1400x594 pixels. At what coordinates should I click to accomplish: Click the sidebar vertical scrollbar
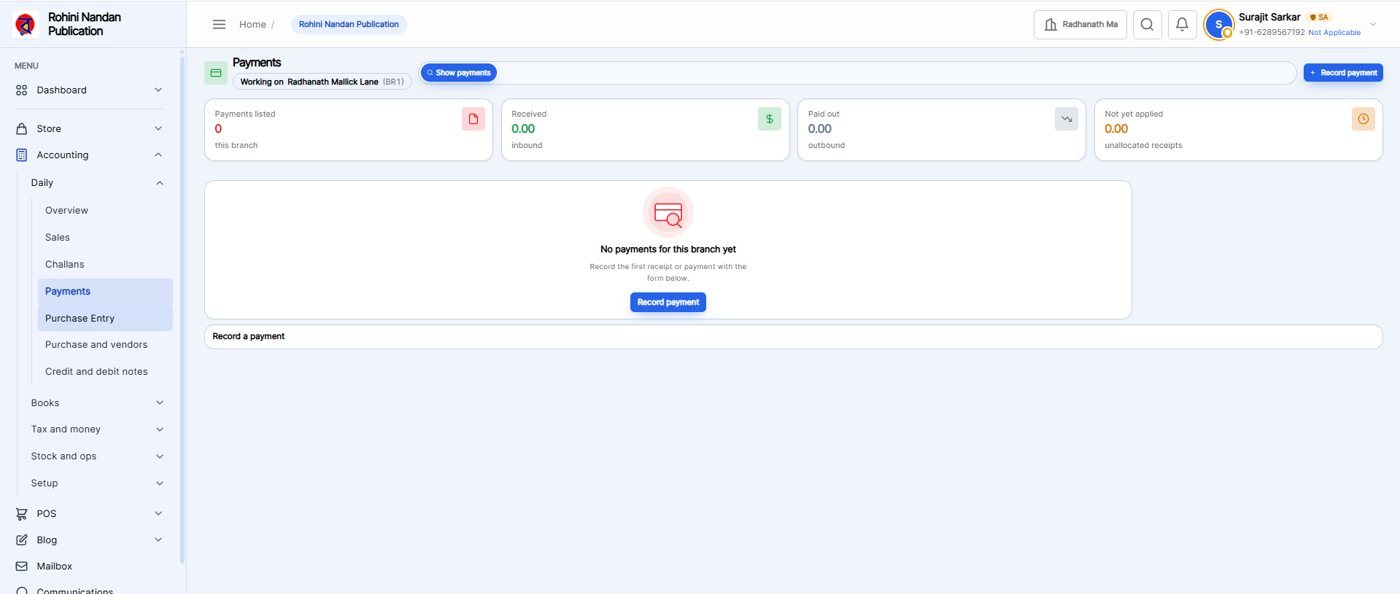coord(182,310)
